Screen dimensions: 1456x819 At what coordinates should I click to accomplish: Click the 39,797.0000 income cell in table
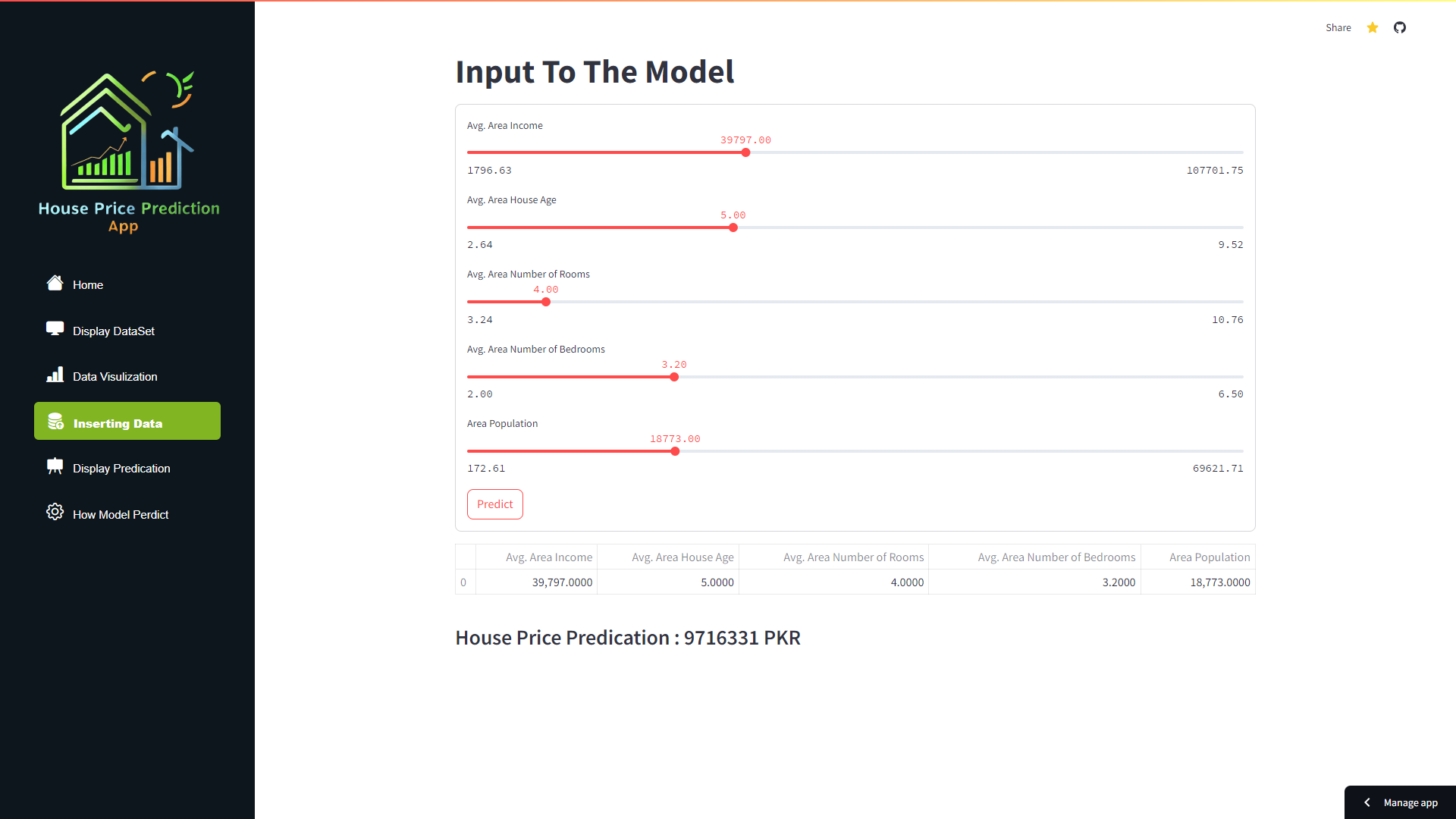coord(562,582)
